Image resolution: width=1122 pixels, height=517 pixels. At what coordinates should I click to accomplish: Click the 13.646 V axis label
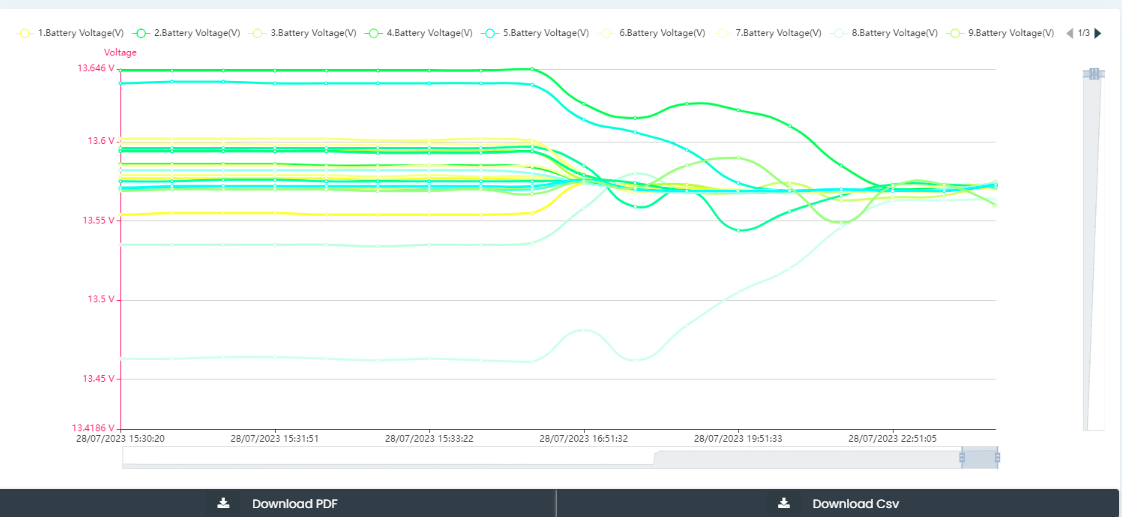coord(96,69)
